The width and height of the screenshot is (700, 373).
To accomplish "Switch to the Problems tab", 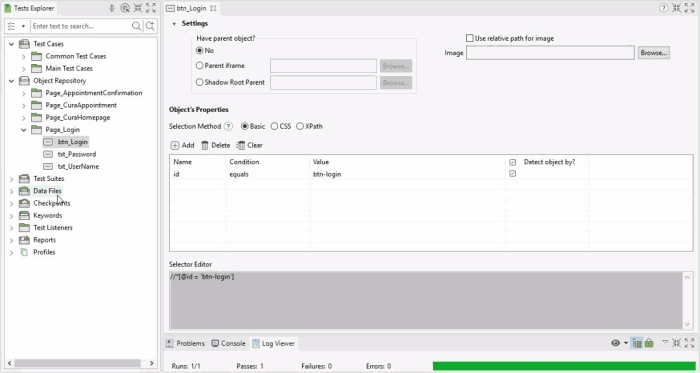I will point(185,343).
